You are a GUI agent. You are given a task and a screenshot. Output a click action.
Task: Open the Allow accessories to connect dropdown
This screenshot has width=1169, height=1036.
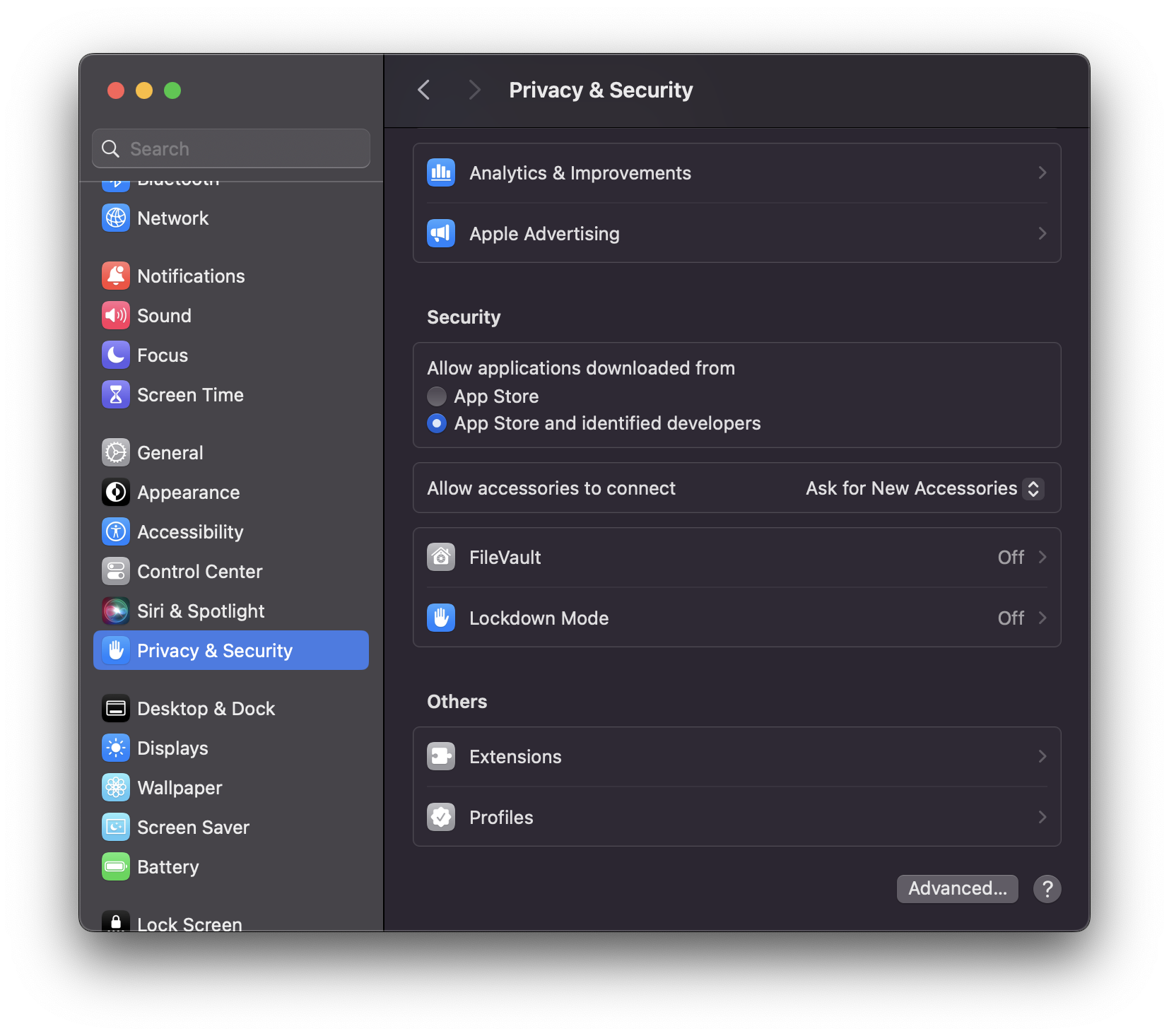(1033, 488)
